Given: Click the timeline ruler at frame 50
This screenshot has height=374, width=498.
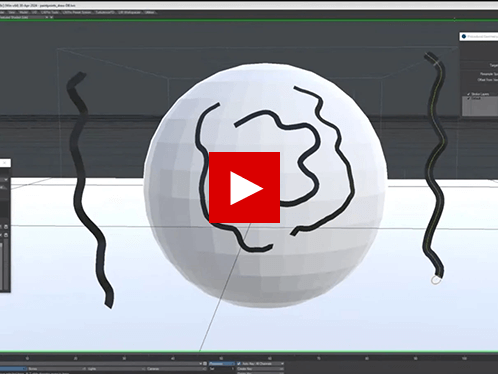Looking at the screenshot, I should click(221, 358).
